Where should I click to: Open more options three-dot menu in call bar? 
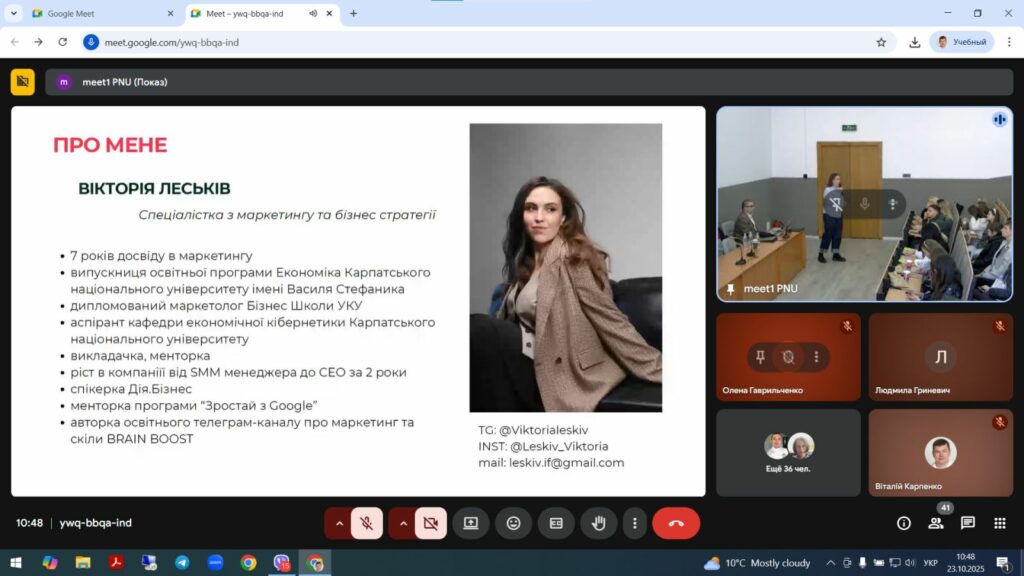click(x=634, y=523)
